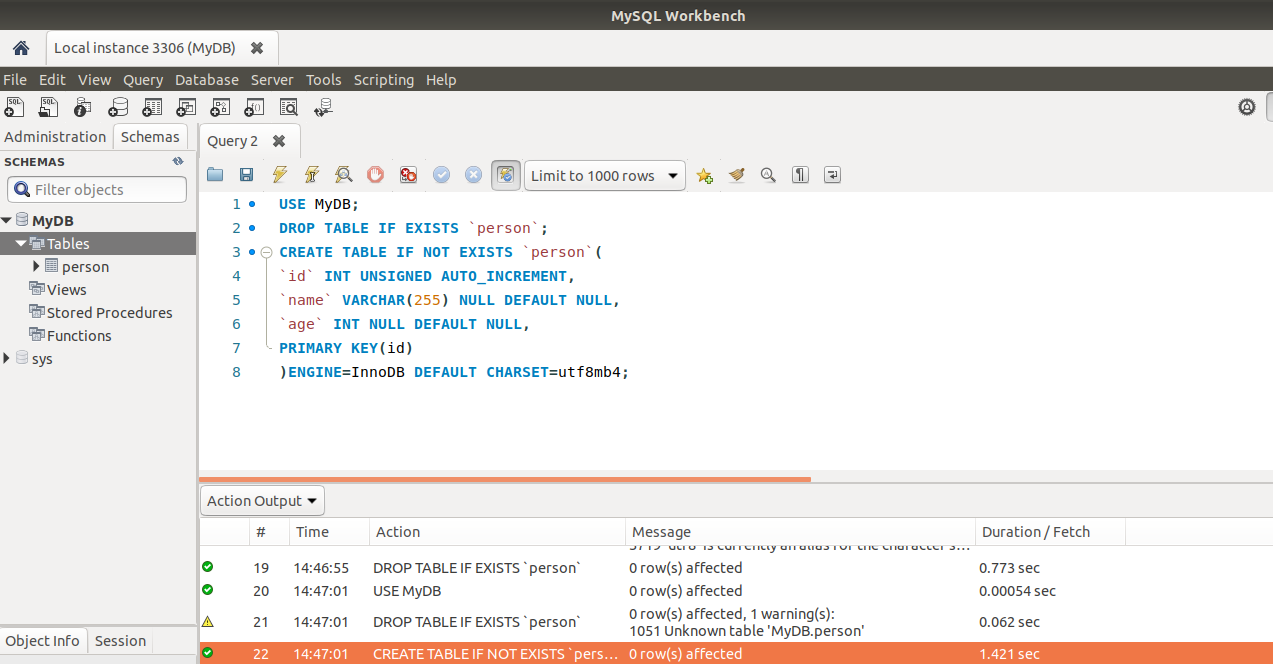
Task: Switch to the Session tab
Action: pyautogui.click(x=120, y=641)
